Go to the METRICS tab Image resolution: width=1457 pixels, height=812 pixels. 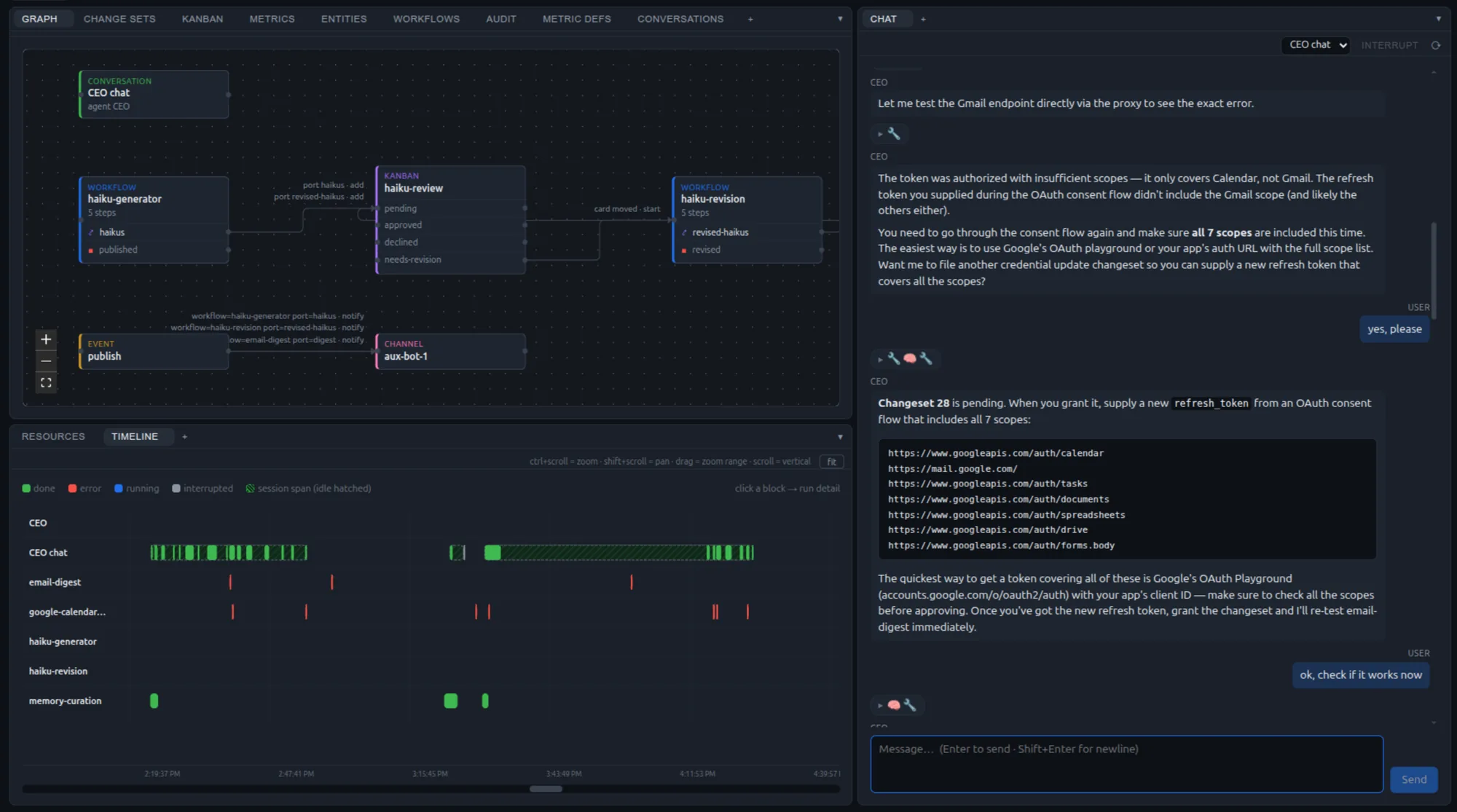(272, 19)
